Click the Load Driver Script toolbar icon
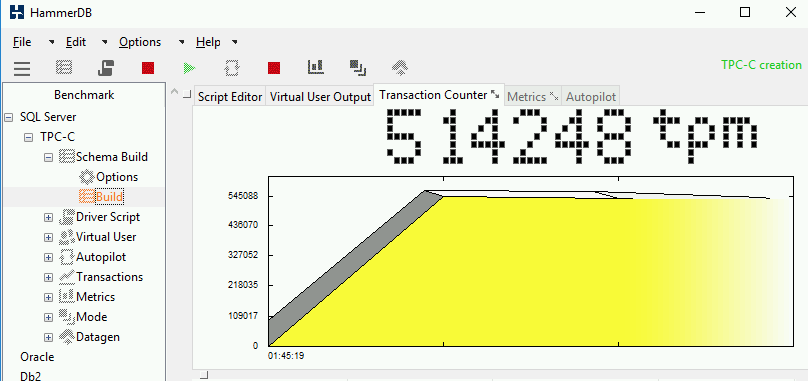Image resolution: width=808 pixels, height=381 pixels. pos(106,68)
